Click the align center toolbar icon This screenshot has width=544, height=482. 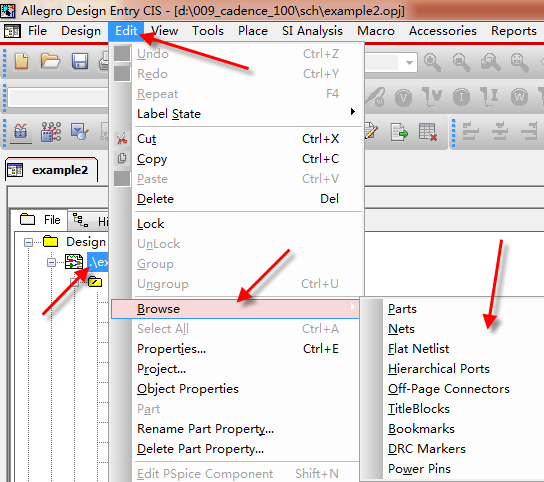pyautogui.click(x=500, y=132)
